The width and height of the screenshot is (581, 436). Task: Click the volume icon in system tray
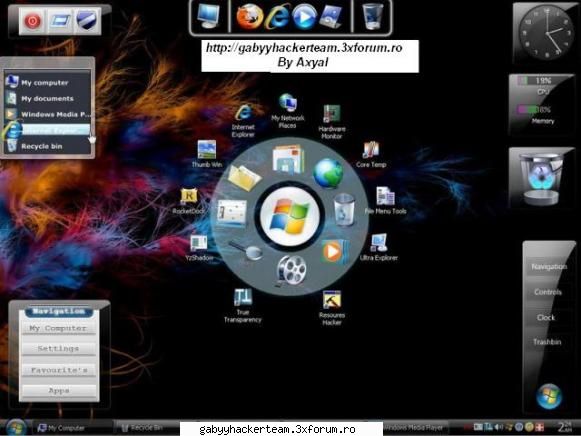pos(498,427)
